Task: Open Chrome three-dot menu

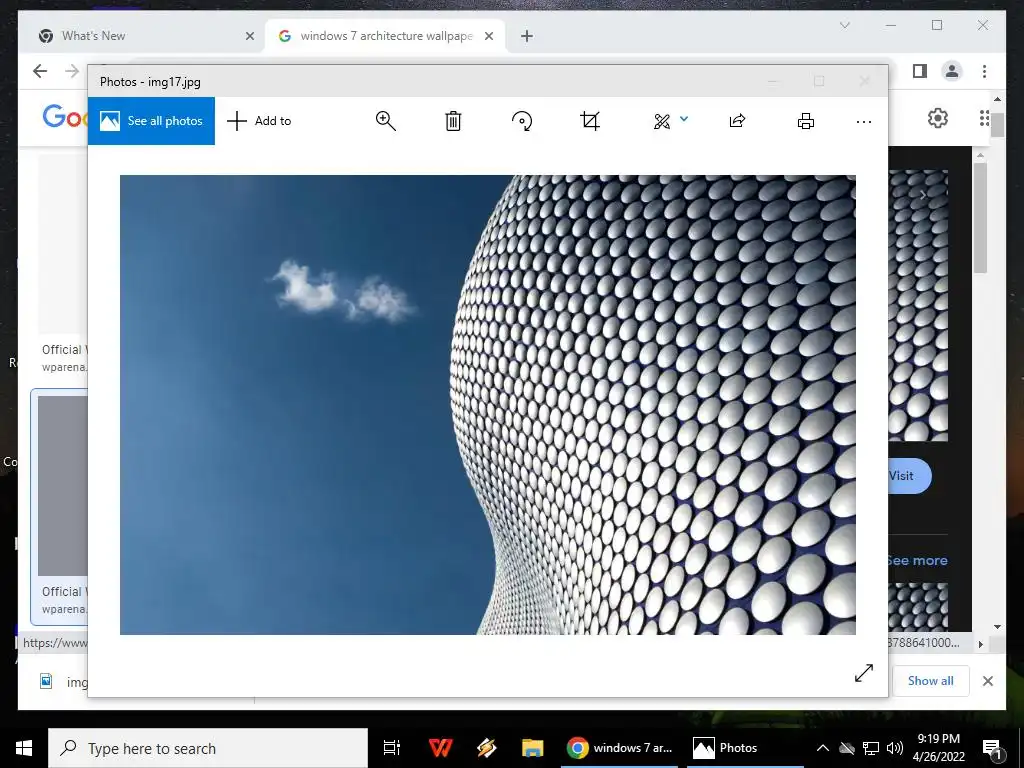Action: coord(984,71)
